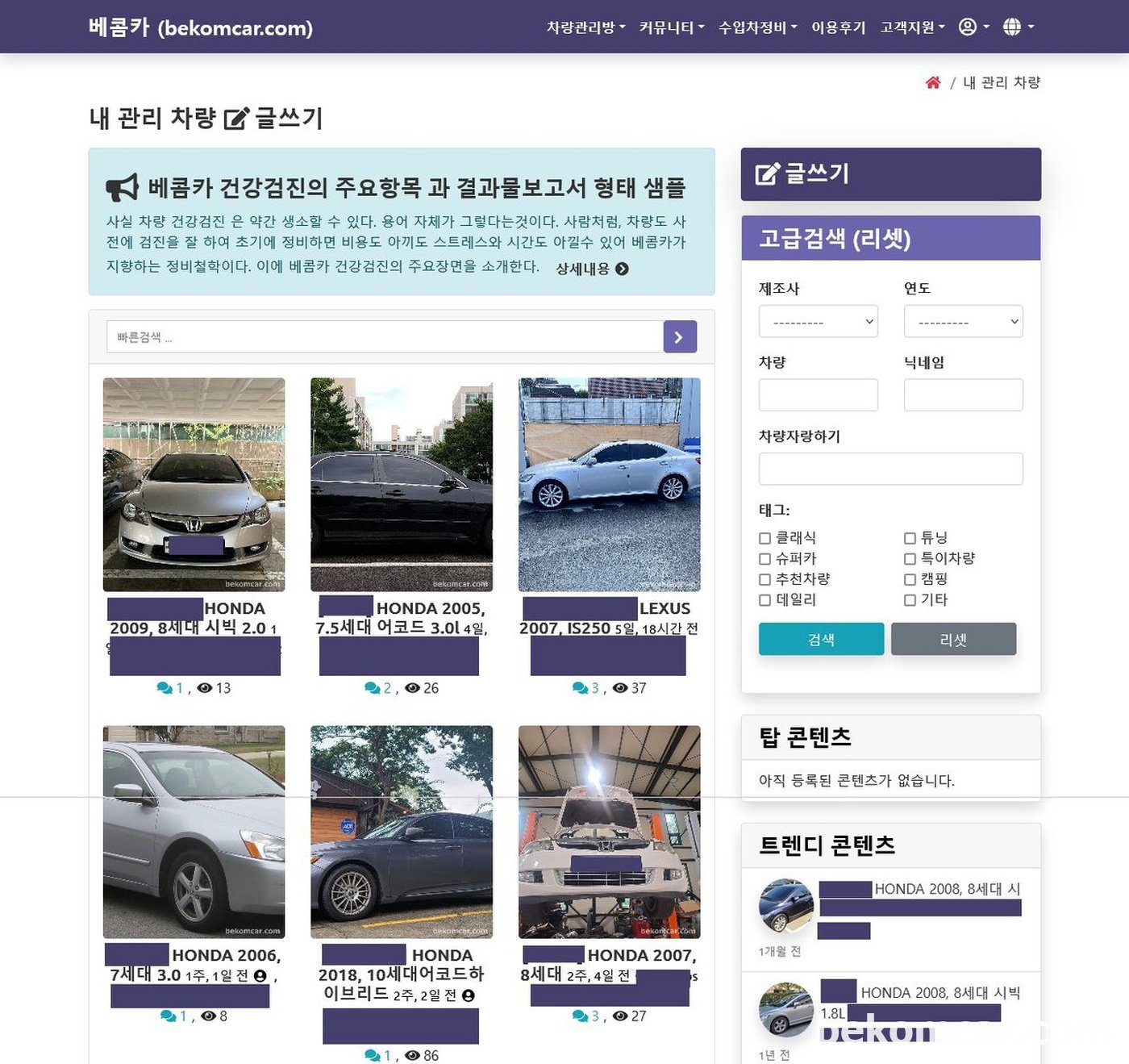
Task: Check the 튜닝 tag checkbox
Action: coord(910,538)
